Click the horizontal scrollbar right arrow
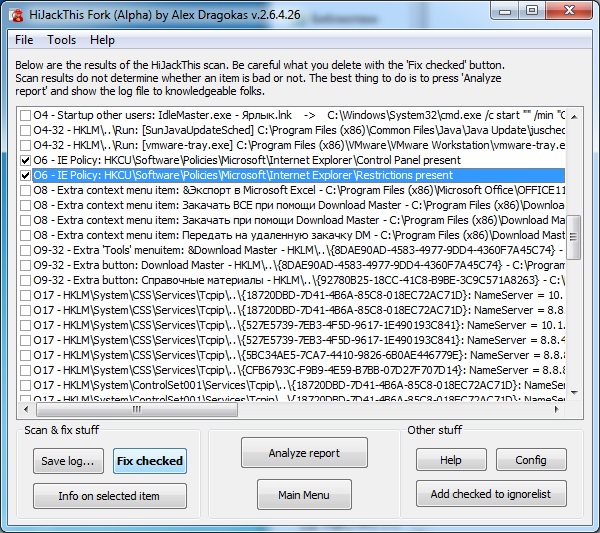Image resolution: width=600 pixels, height=533 pixels. click(x=556, y=409)
